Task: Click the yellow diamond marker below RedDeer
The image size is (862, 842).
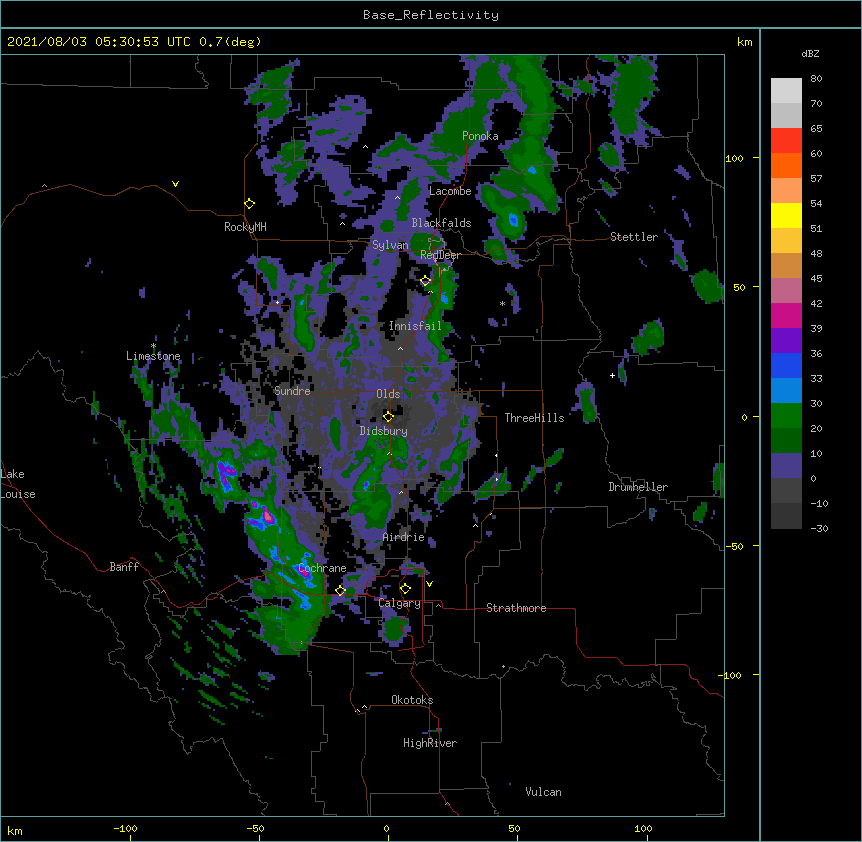Action: (x=425, y=281)
